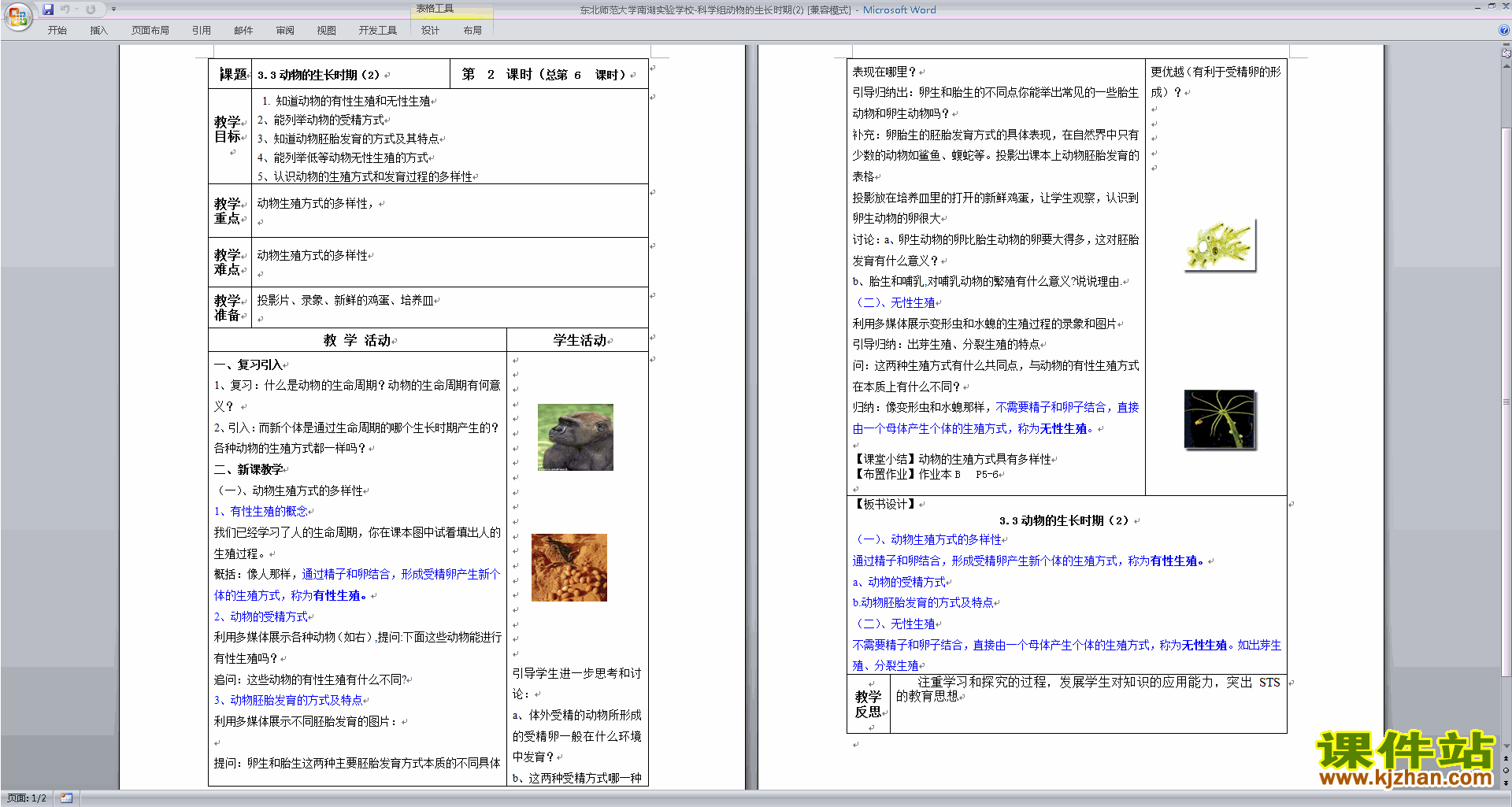Click the blue heading 2、动物的受精方式
1512x807 pixels.
(x=261, y=616)
